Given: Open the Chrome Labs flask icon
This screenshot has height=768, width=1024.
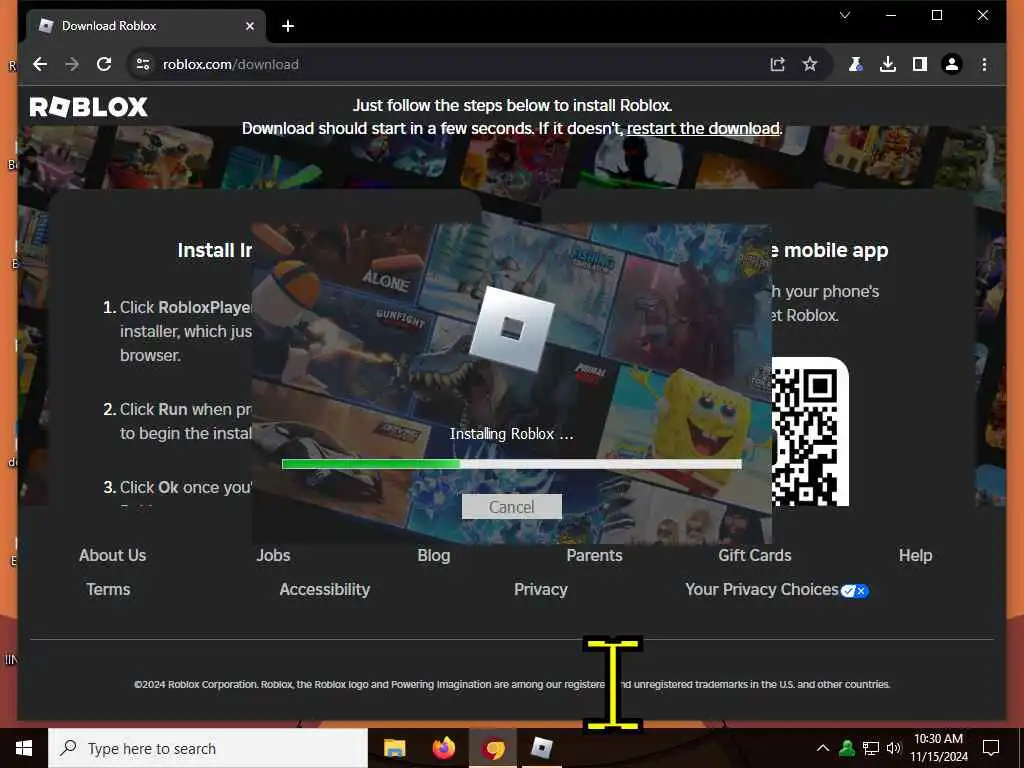Looking at the screenshot, I should click(856, 64).
